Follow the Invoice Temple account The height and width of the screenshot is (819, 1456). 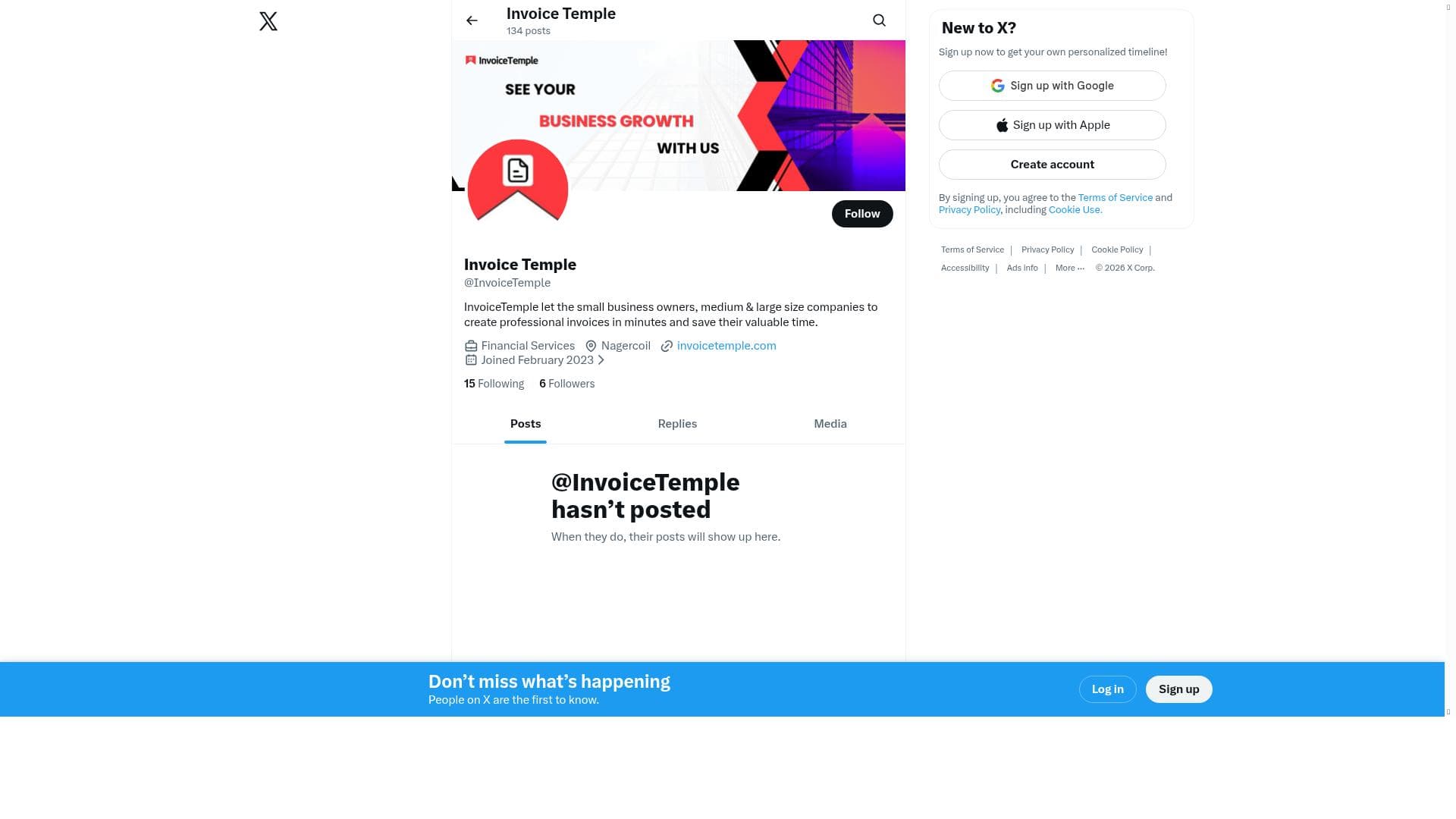click(862, 214)
